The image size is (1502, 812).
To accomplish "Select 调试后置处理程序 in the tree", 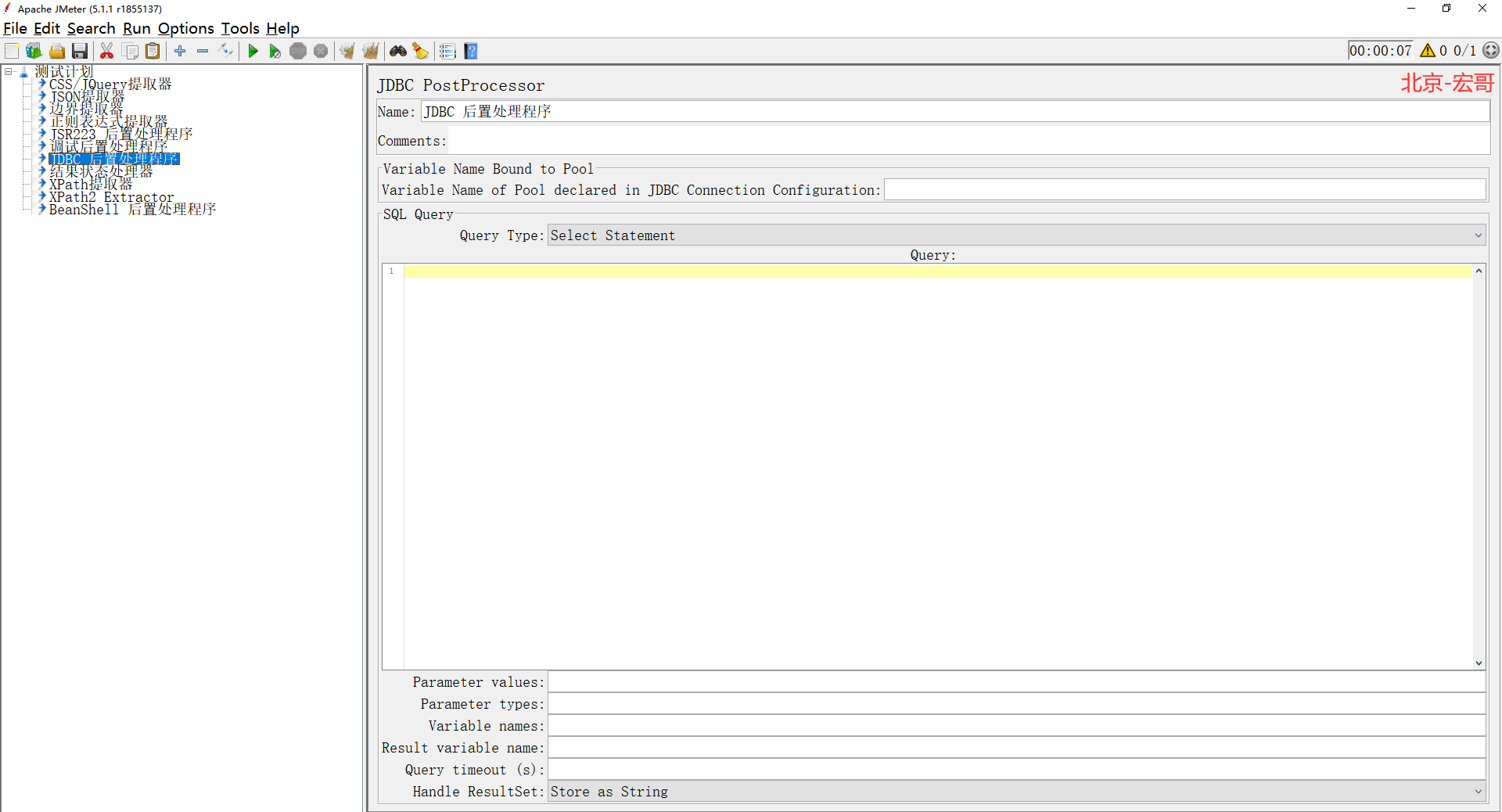I will pos(109,146).
